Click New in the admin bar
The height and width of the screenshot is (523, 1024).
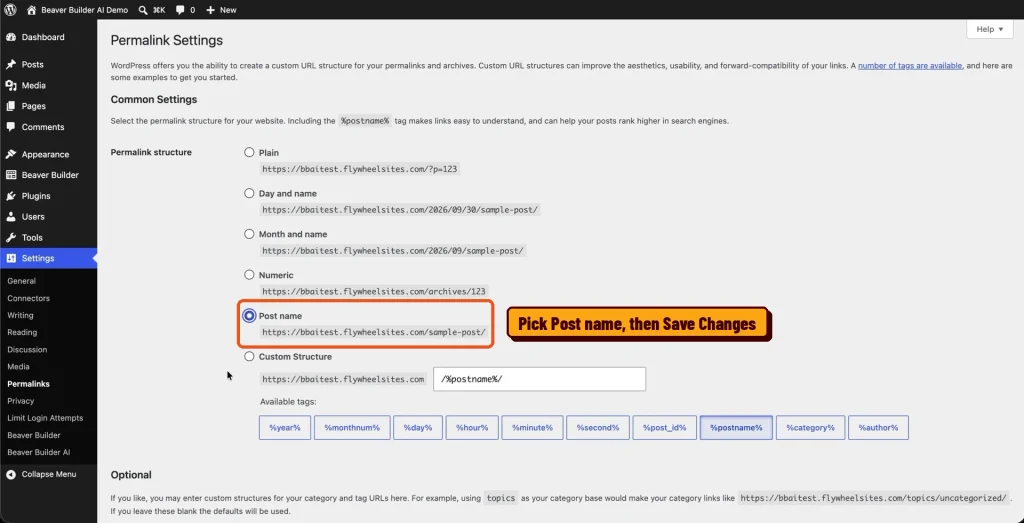point(228,10)
